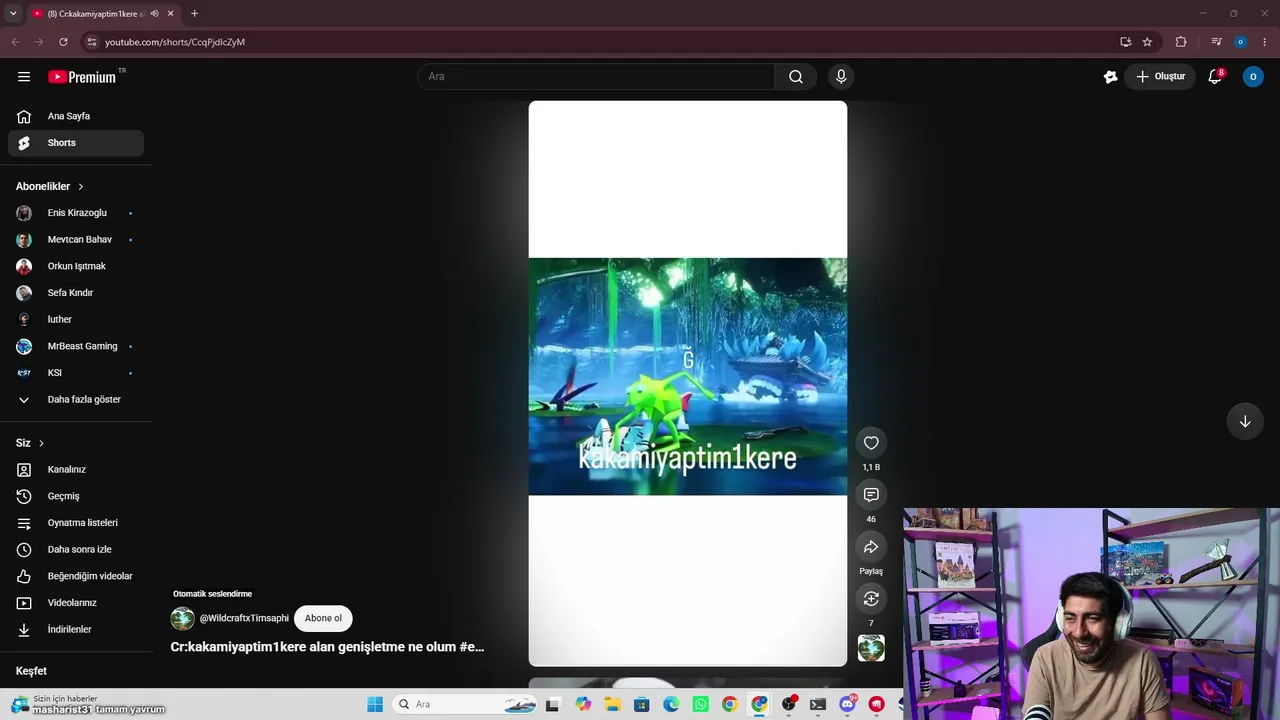Open luther subscription channel
Viewport: 1280px width, 720px height.
tap(76, 319)
